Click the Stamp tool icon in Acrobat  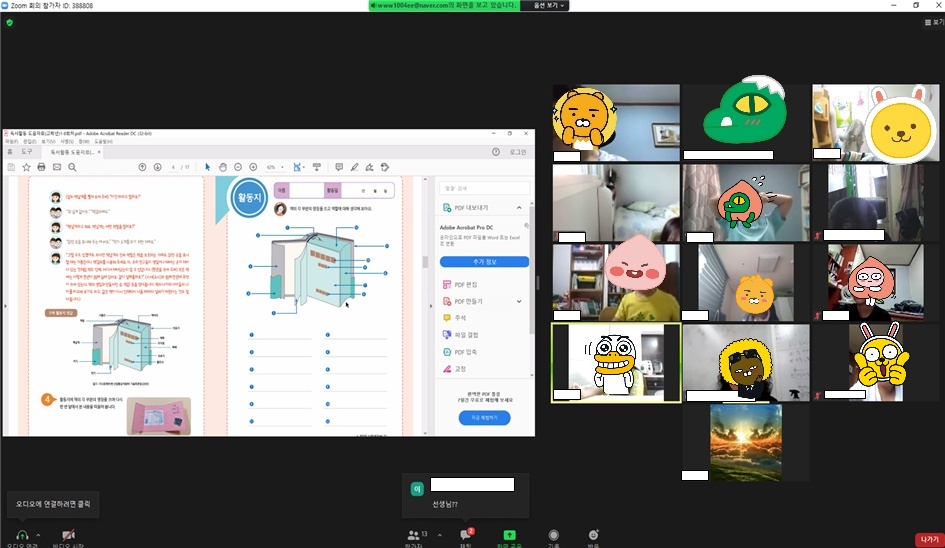385,167
